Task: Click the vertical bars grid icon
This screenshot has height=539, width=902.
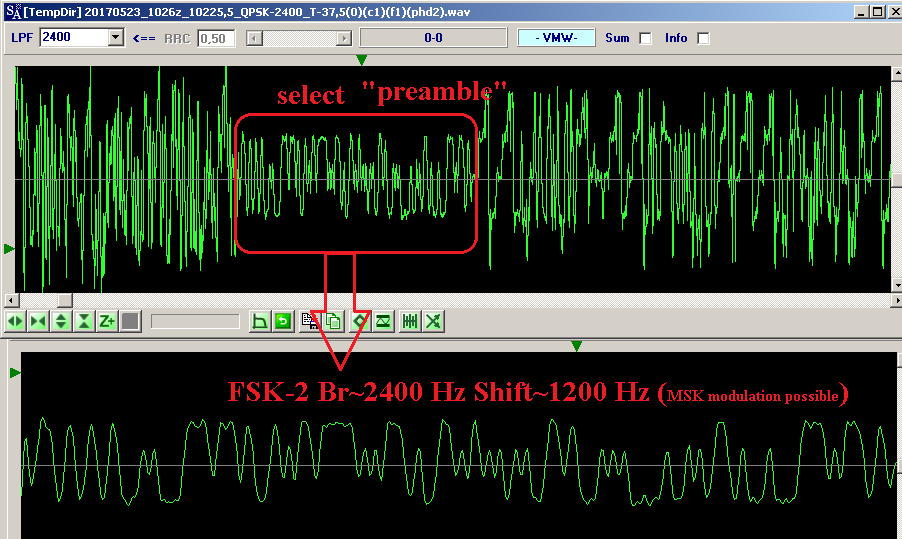Action: (410, 321)
